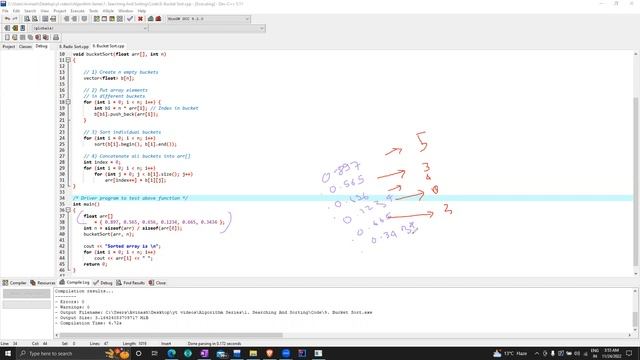The width and height of the screenshot is (640, 360).
Task: Click the Open file toolbar icon
Action: [15, 37]
